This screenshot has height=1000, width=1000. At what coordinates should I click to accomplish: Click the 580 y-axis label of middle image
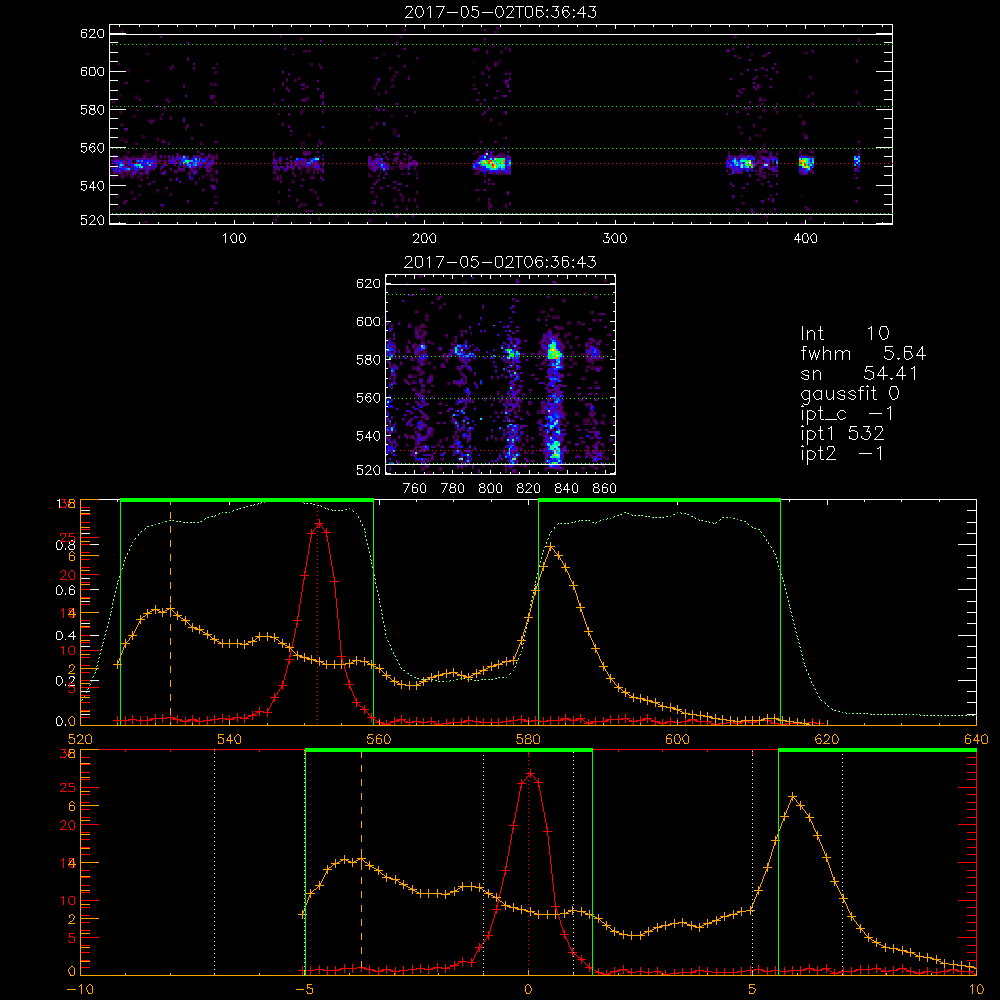368,360
